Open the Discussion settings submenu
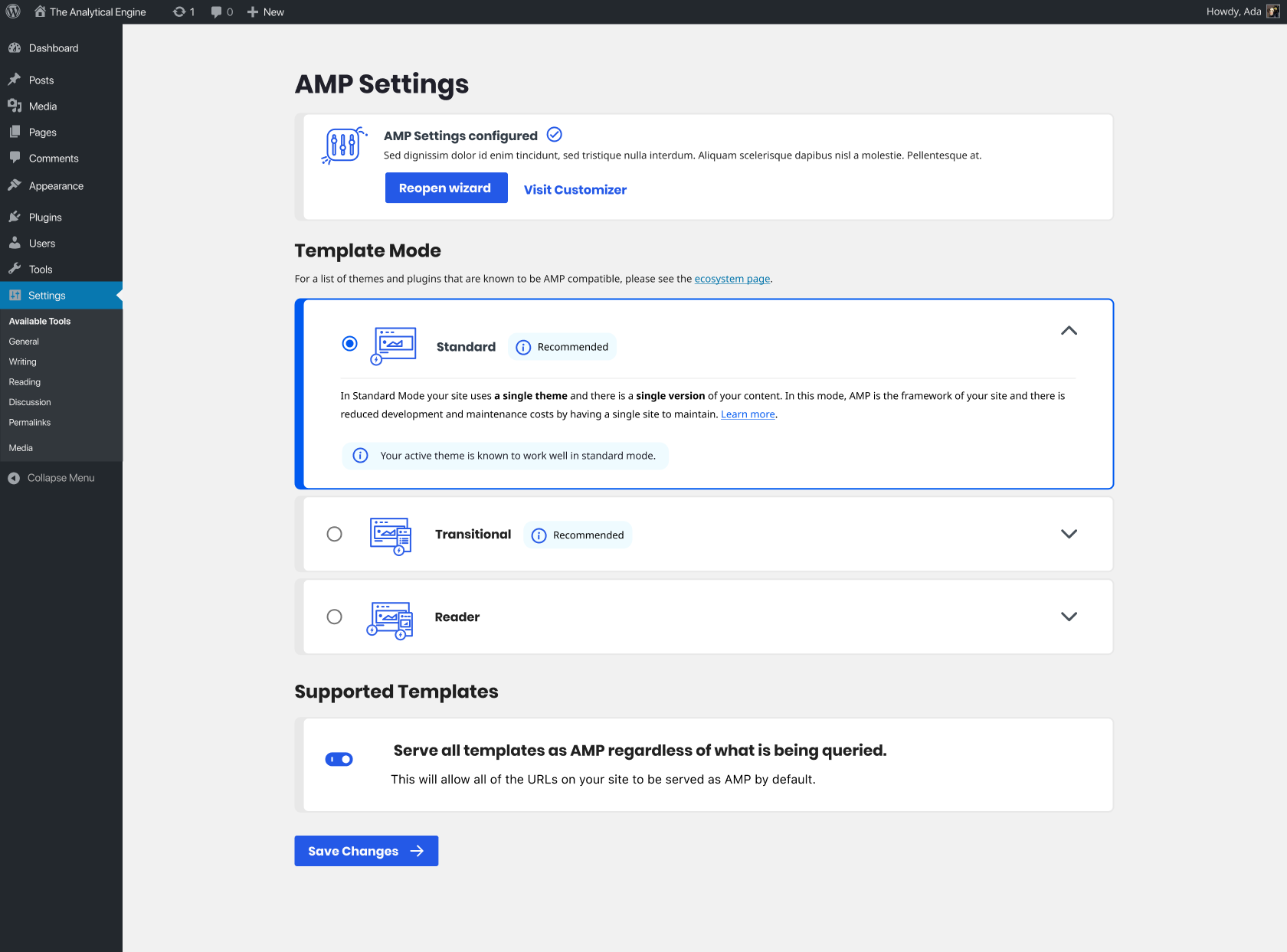This screenshot has width=1287, height=952. [x=30, y=402]
